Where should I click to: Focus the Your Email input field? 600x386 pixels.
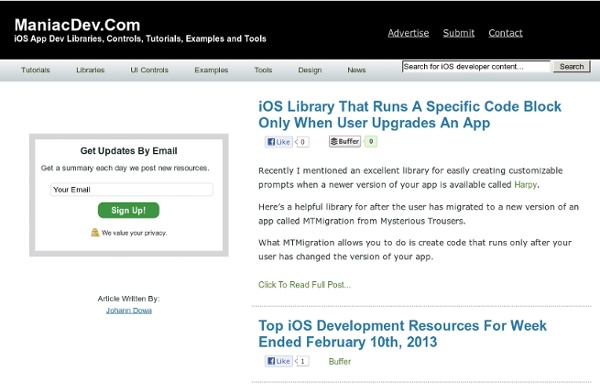[x=132, y=189]
